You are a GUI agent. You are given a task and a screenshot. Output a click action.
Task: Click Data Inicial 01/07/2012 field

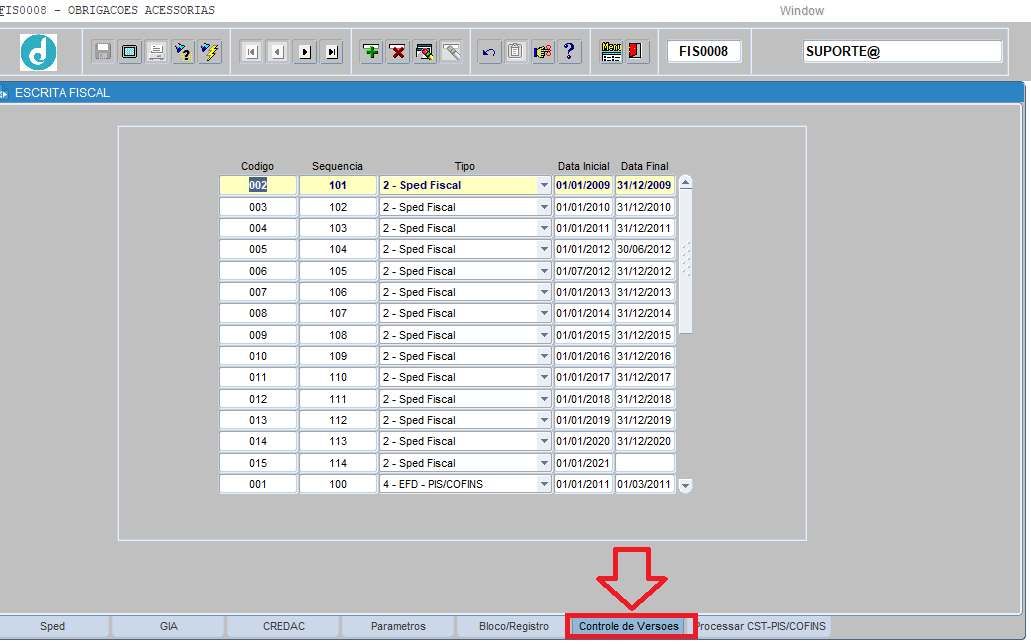pyautogui.click(x=583, y=271)
